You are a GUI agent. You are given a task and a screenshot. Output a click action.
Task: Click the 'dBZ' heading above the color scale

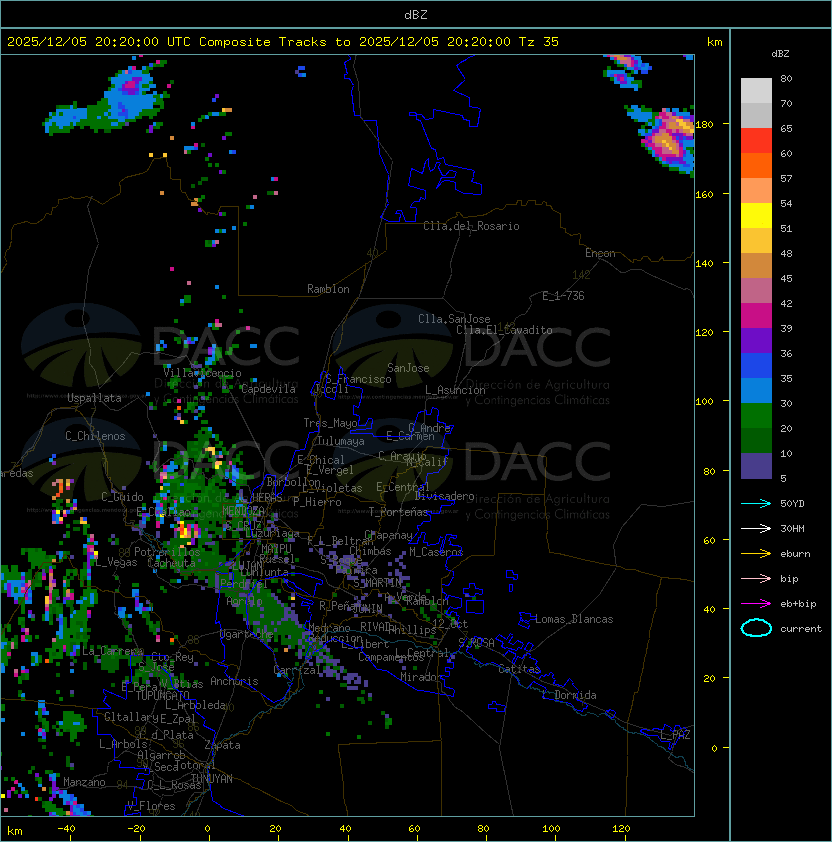[780, 54]
